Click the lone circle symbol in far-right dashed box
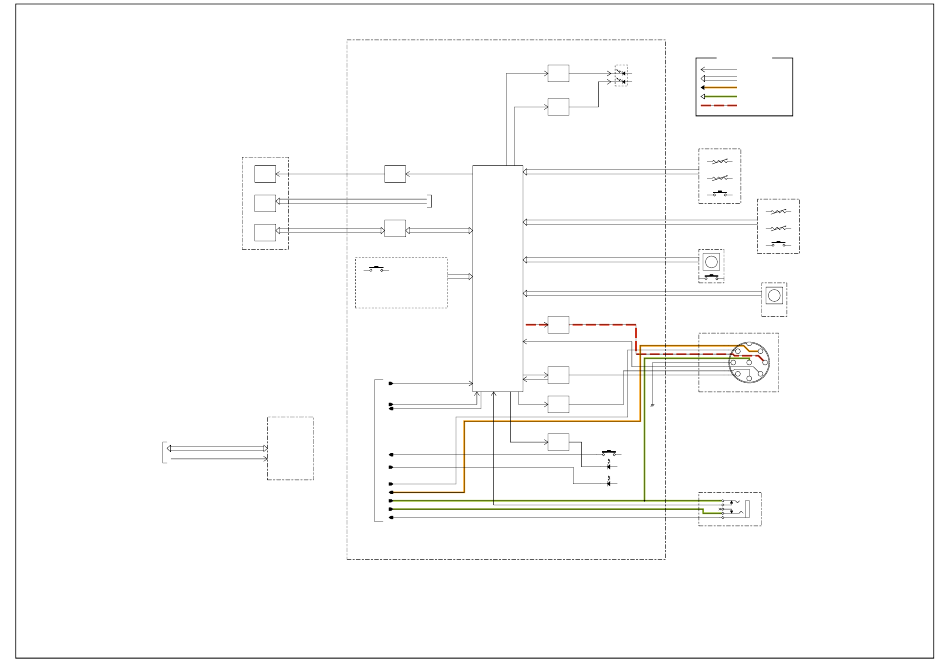This screenshot has height=660, width=950. coord(774,296)
